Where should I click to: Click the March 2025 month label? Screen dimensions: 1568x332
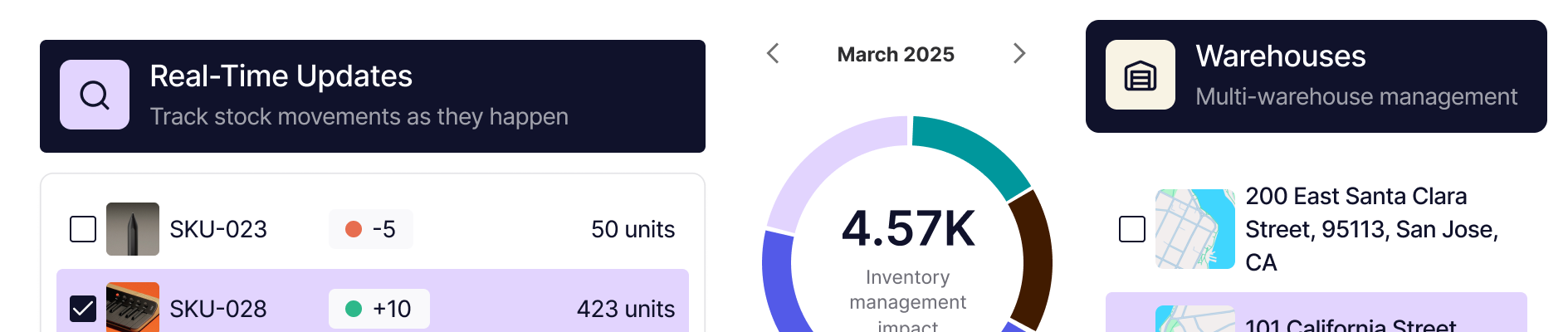click(896, 55)
